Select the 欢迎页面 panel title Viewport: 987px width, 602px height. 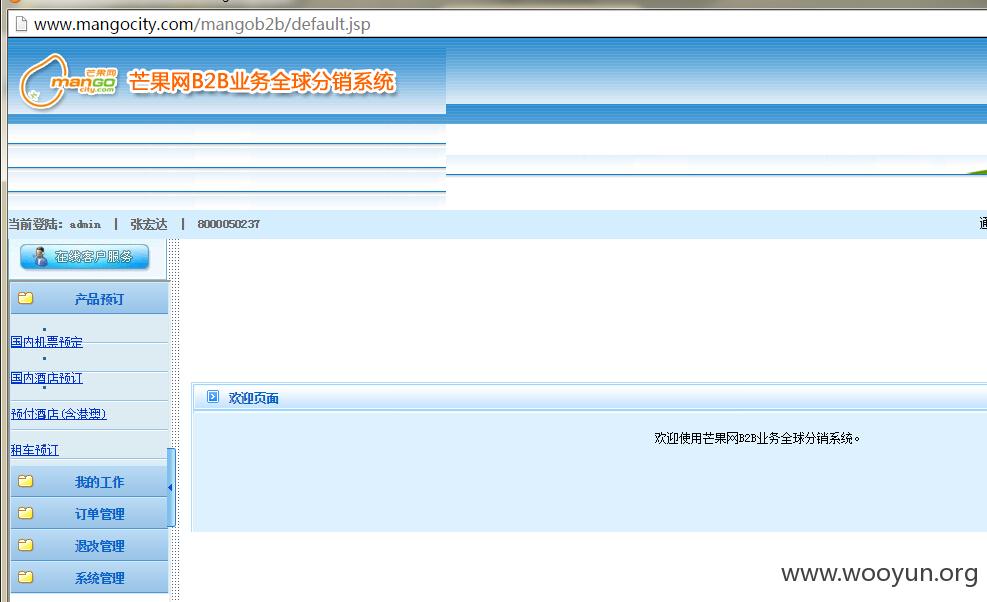tap(253, 398)
